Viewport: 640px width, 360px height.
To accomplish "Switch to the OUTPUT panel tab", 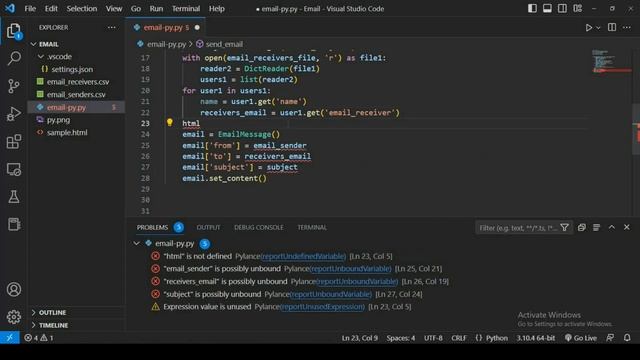I will click(x=208, y=227).
